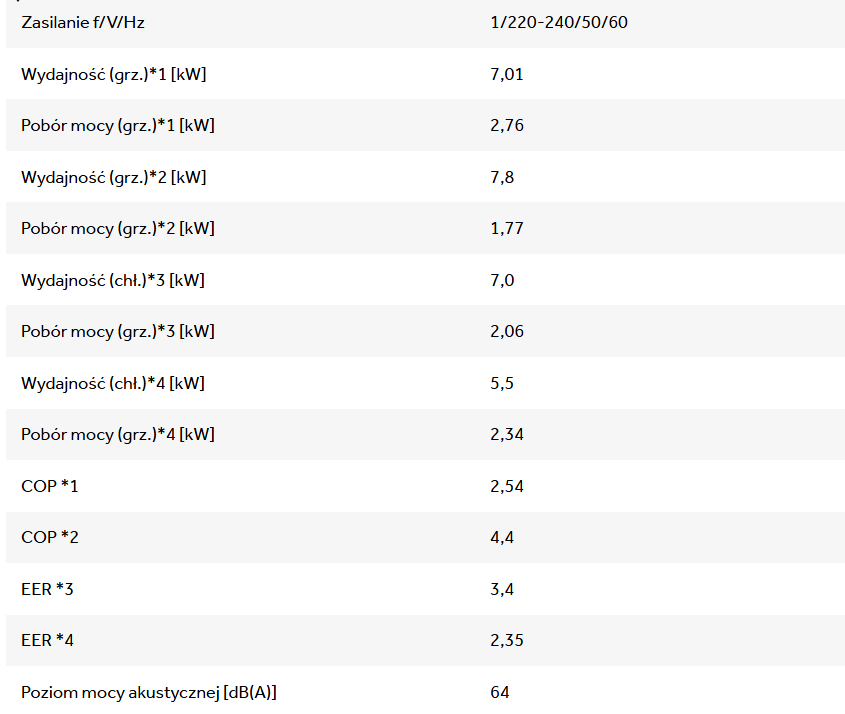Click the 'COP *1' row label
The width and height of the screenshot is (845, 714).
coord(49,486)
